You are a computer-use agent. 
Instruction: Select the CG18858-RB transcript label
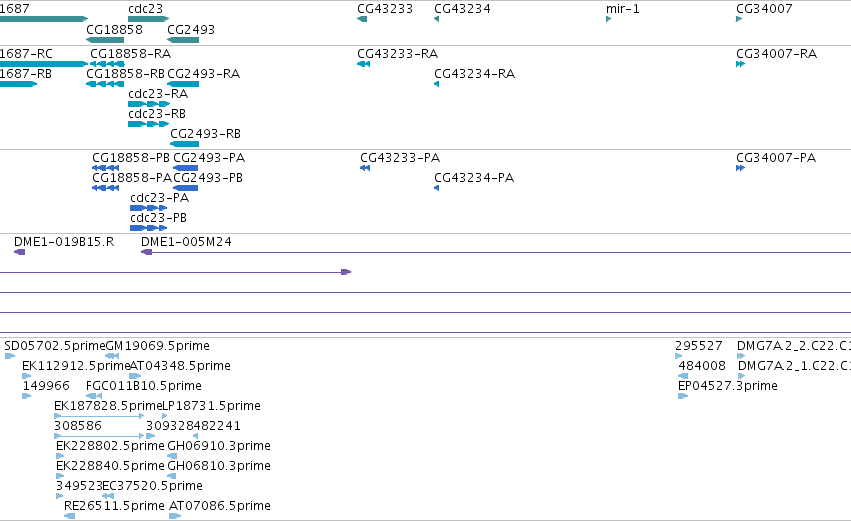pyautogui.click(x=125, y=74)
